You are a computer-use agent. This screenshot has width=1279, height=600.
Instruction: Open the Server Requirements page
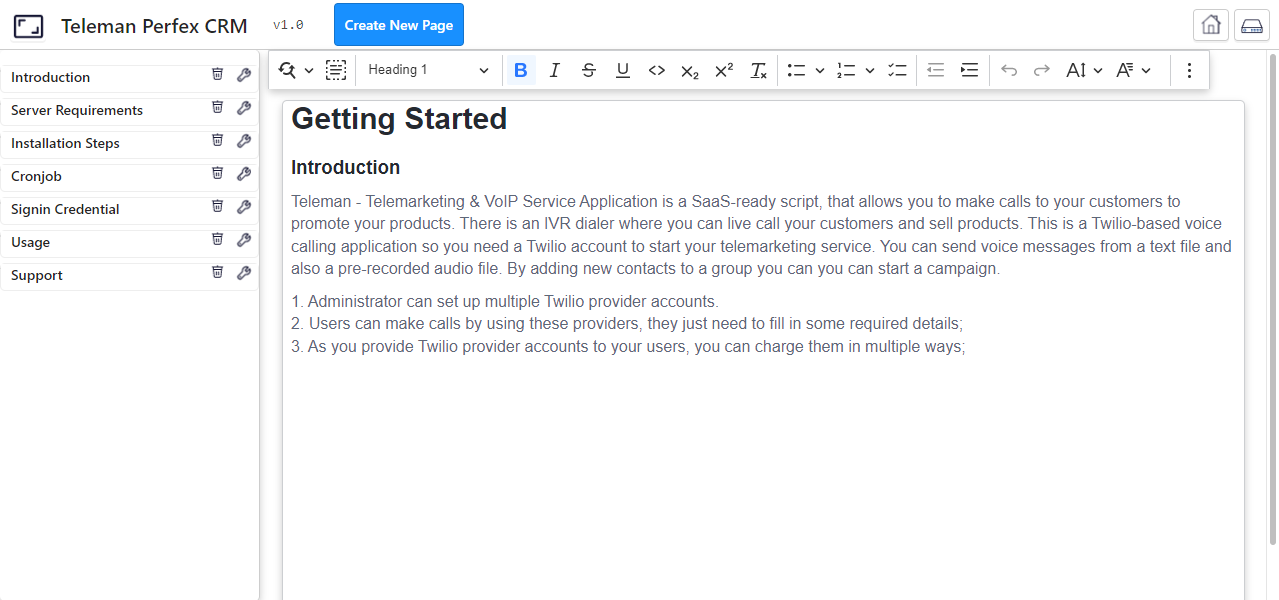tap(77, 110)
